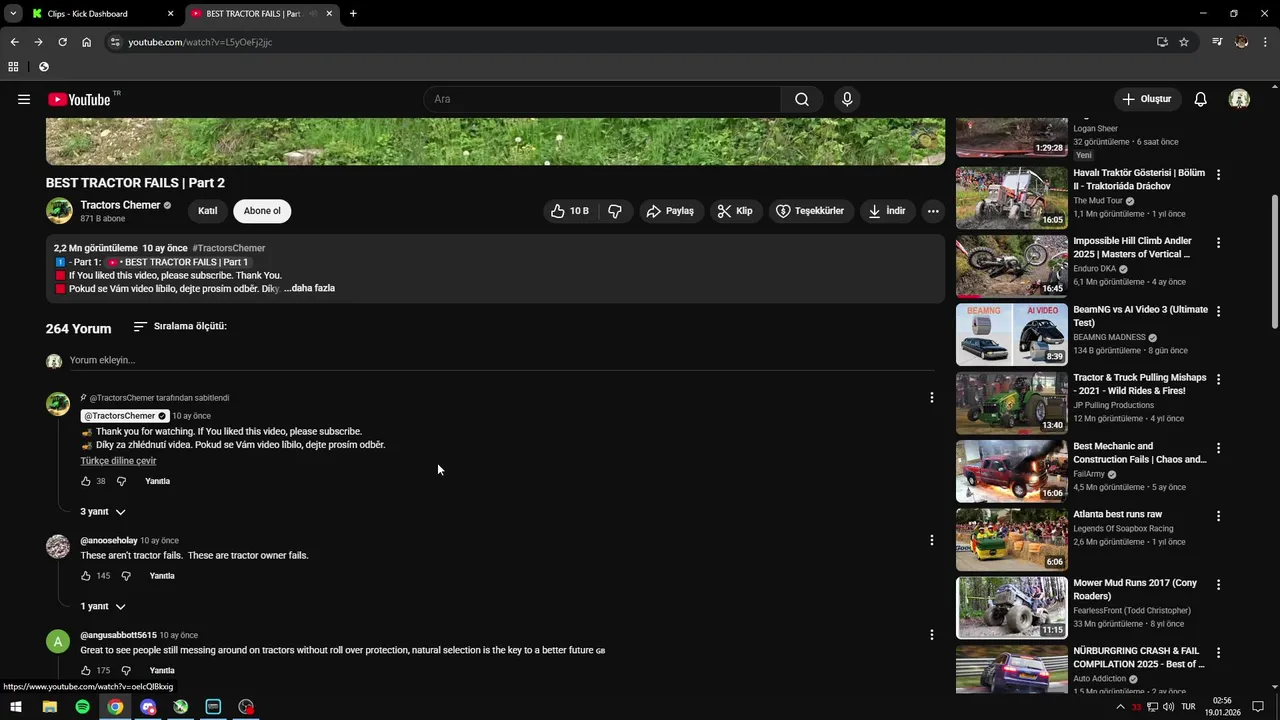
Task: Open Chrome tab search dropdown
Action: point(13,14)
